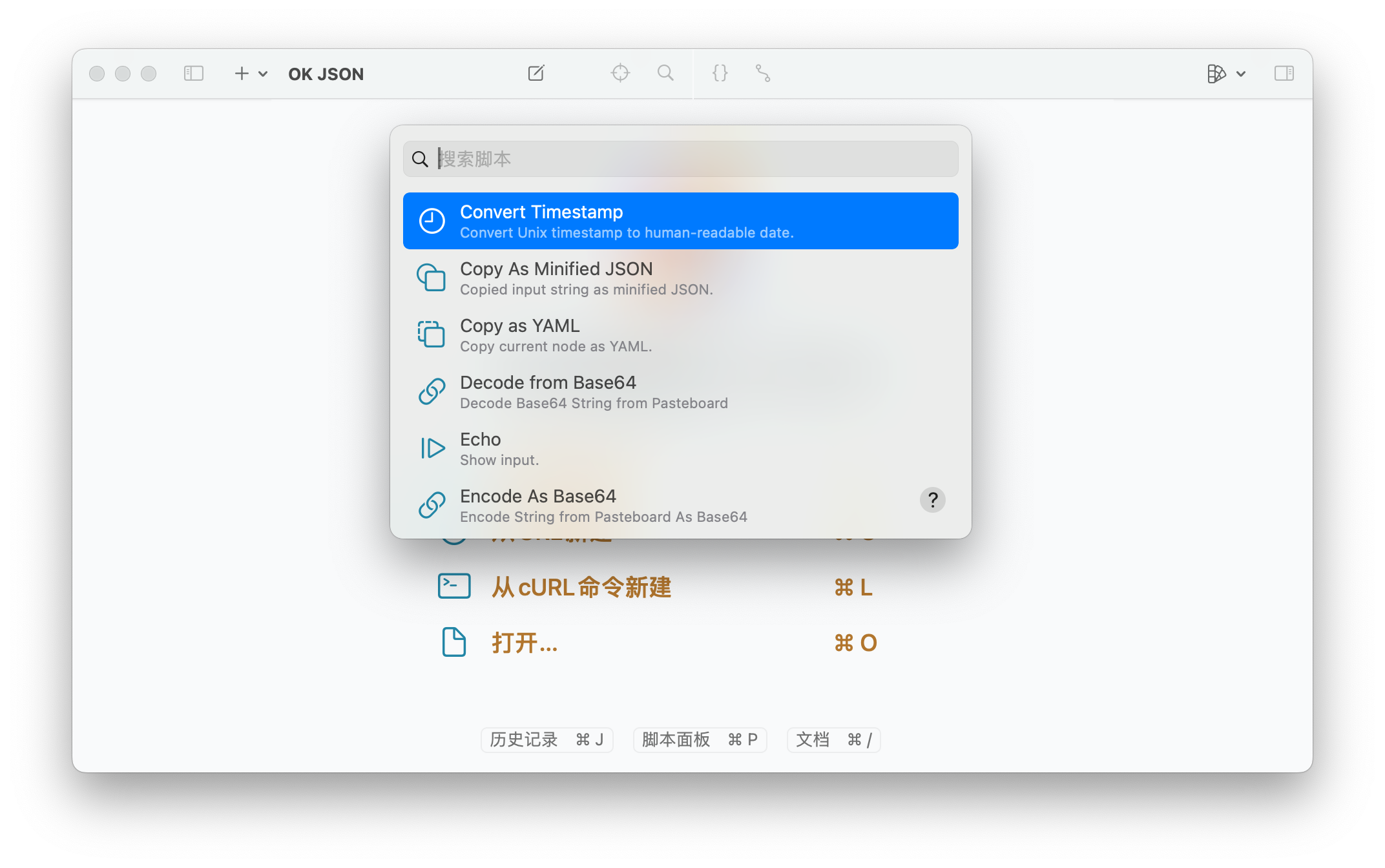Select the Echo script
Viewport: 1385px width, 868px height.
point(681,448)
